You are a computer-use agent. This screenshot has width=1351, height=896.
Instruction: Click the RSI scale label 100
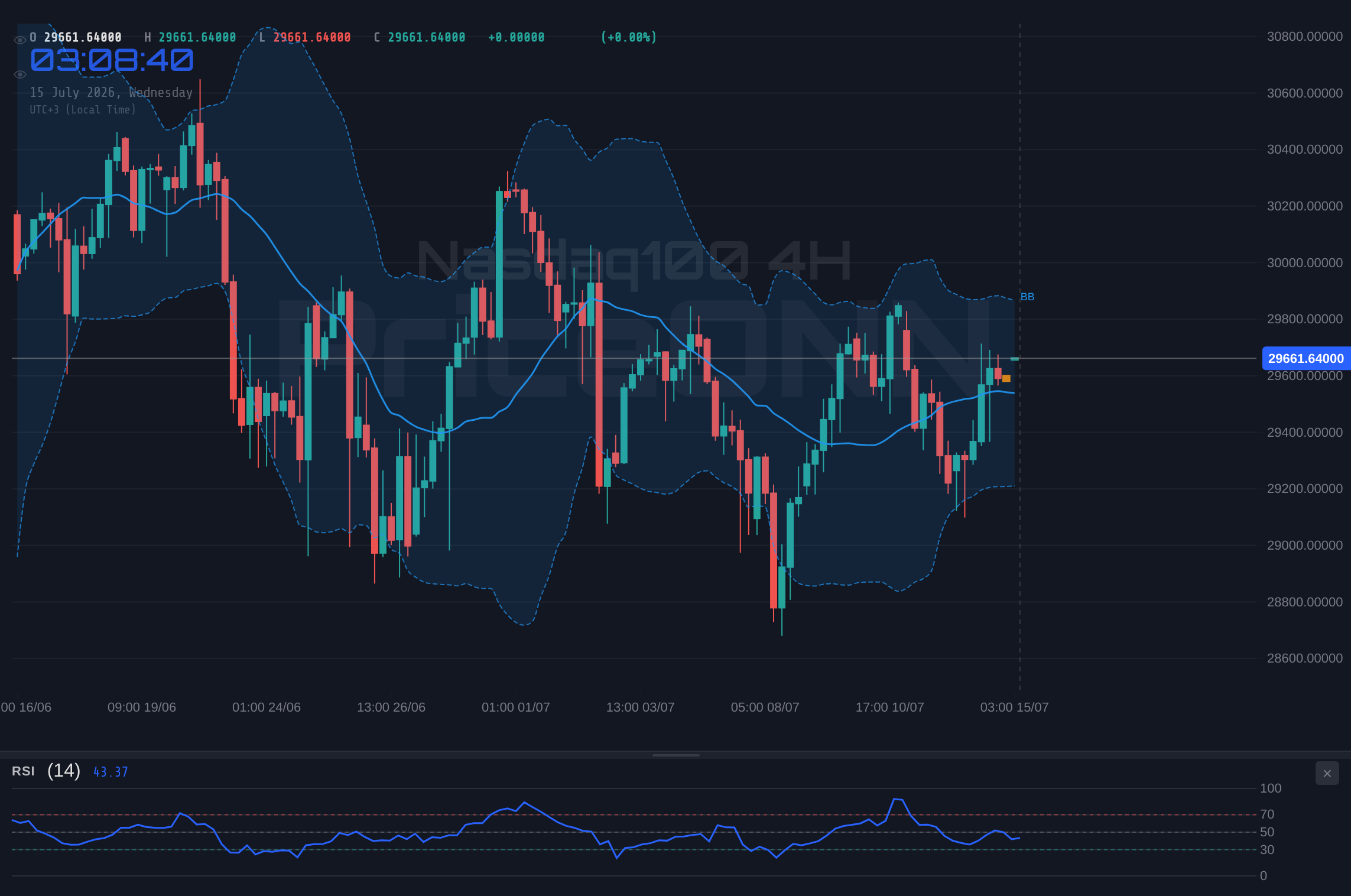[x=1271, y=788]
